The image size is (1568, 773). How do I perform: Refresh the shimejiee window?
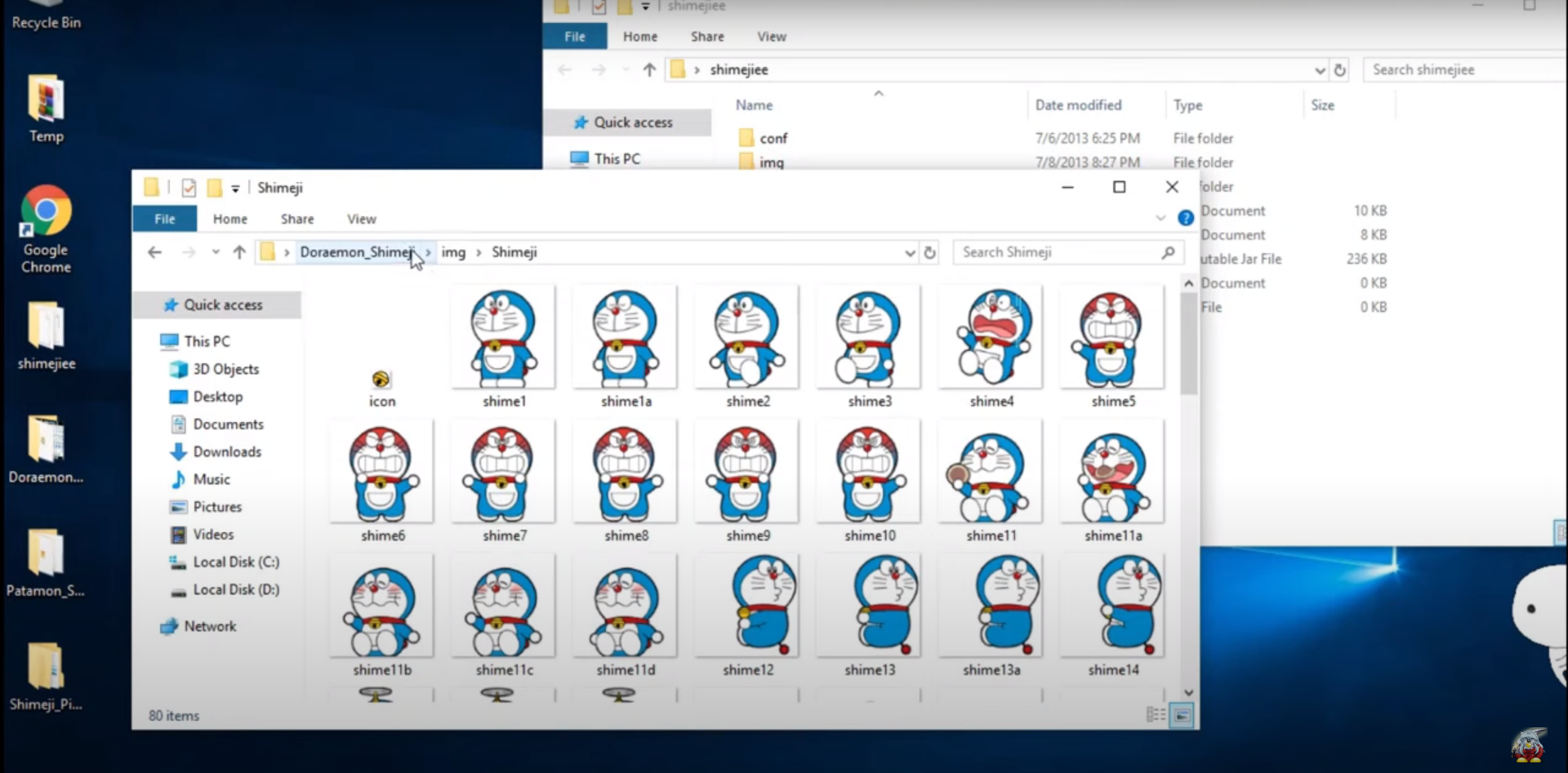pyautogui.click(x=1339, y=69)
